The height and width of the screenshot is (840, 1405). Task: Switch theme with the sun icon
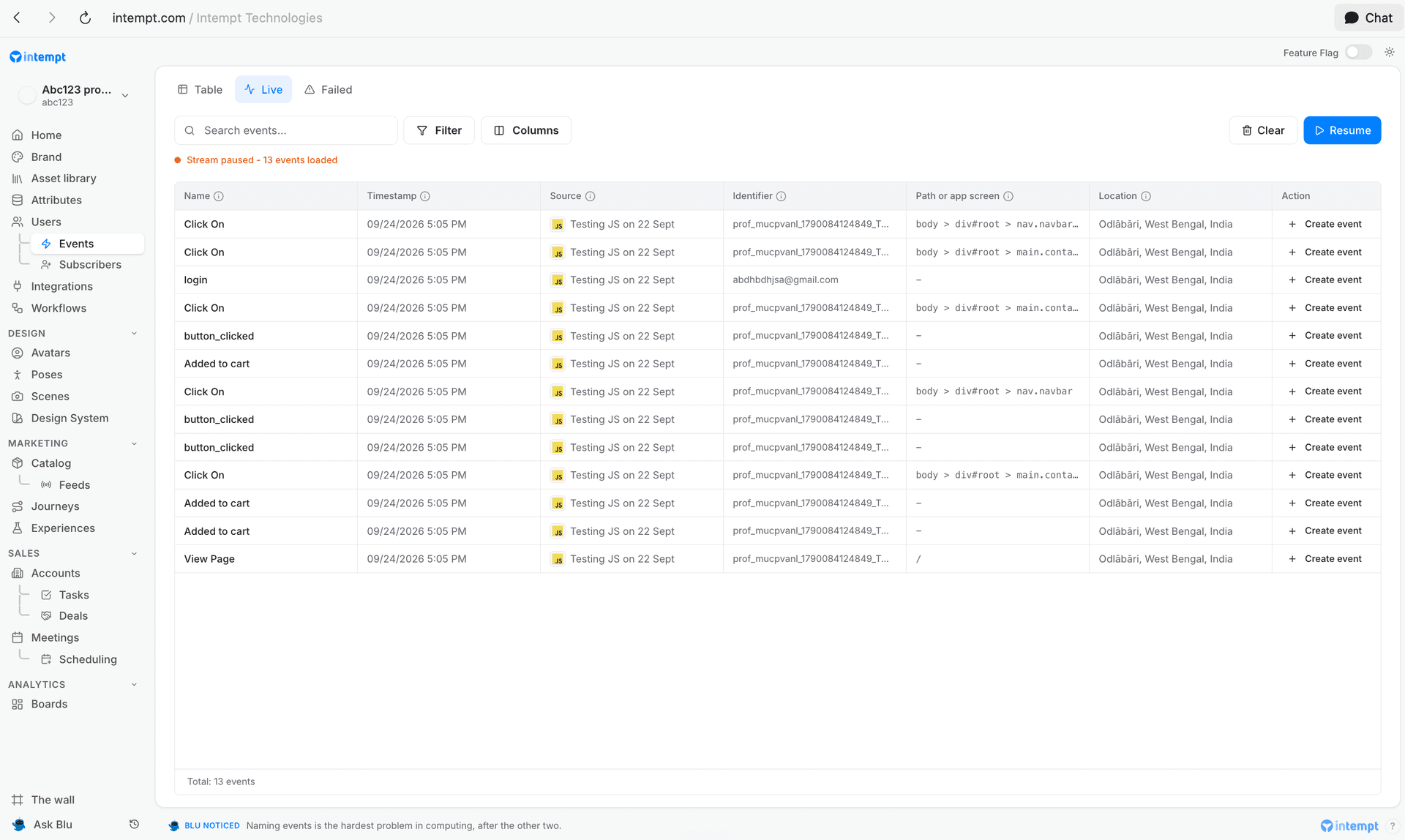[1389, 53]
